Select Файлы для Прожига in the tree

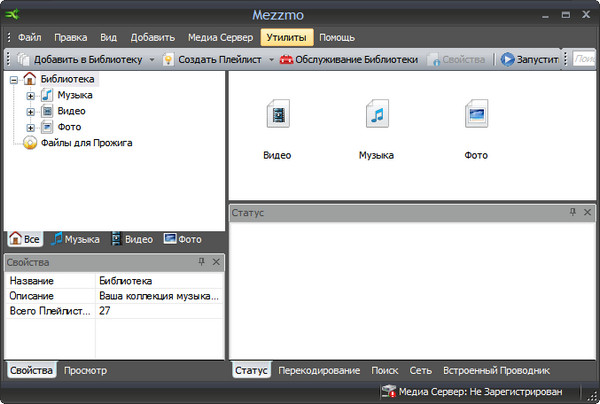[86, 143]
